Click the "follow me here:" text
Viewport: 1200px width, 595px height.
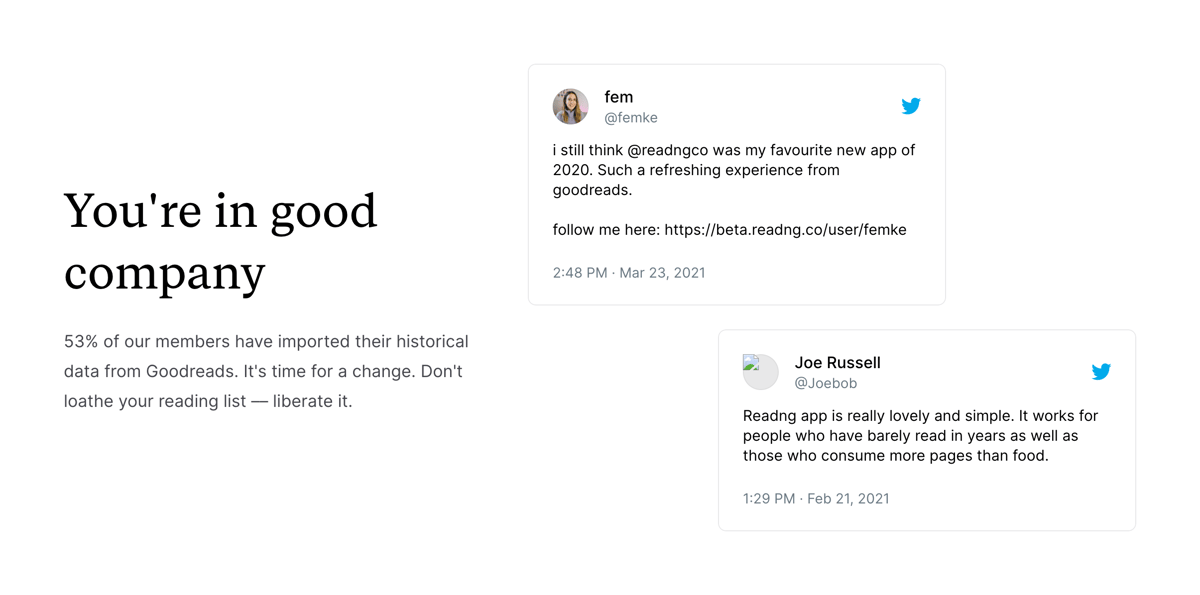tap(605, 230)
